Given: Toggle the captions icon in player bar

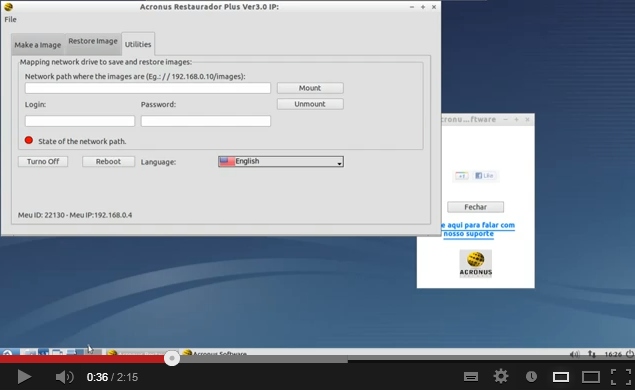Looking at the screenshot, I should pyautogui.click(x=471, y=377).
